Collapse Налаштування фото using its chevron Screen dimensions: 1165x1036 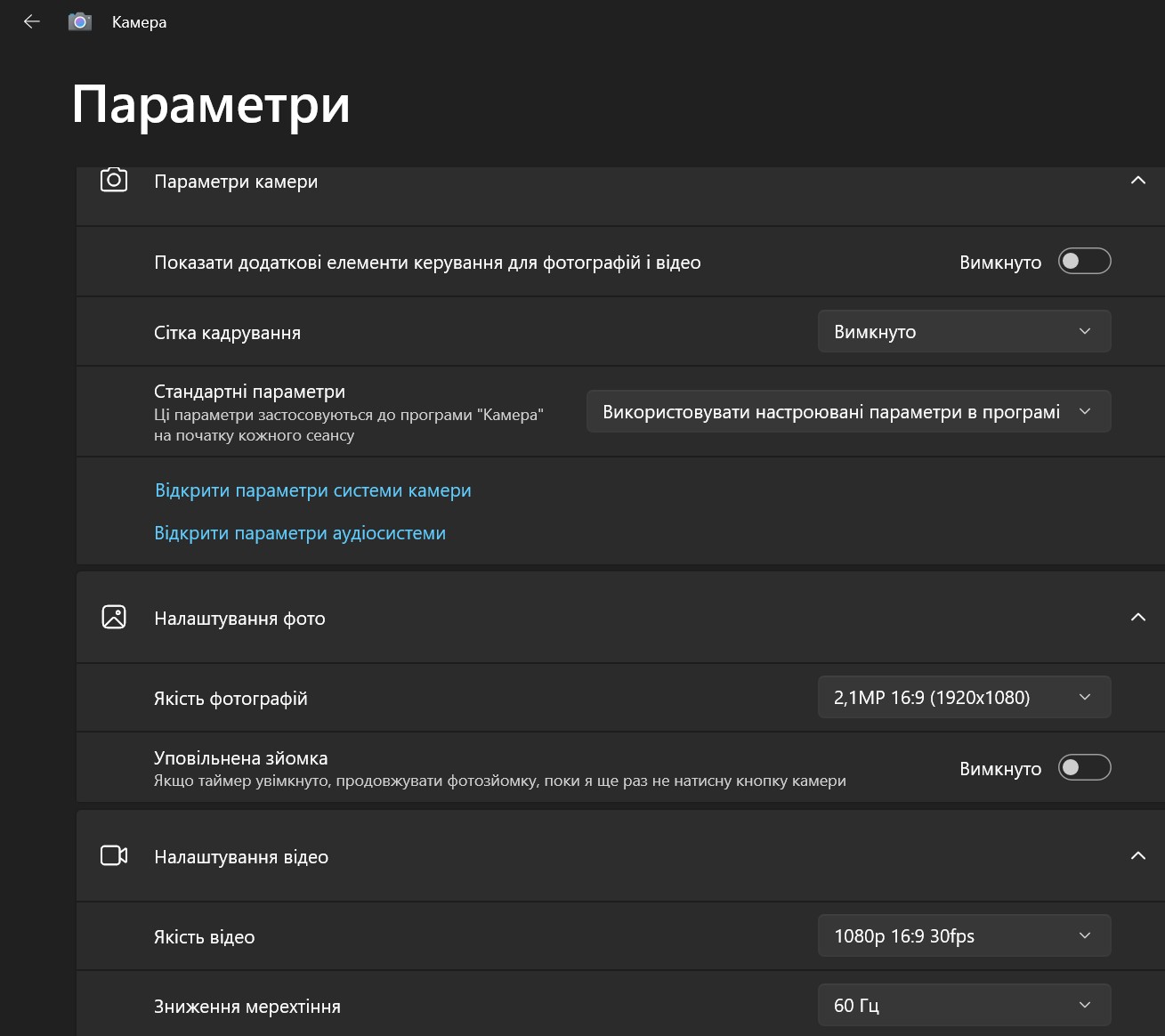pos(1137,618)
